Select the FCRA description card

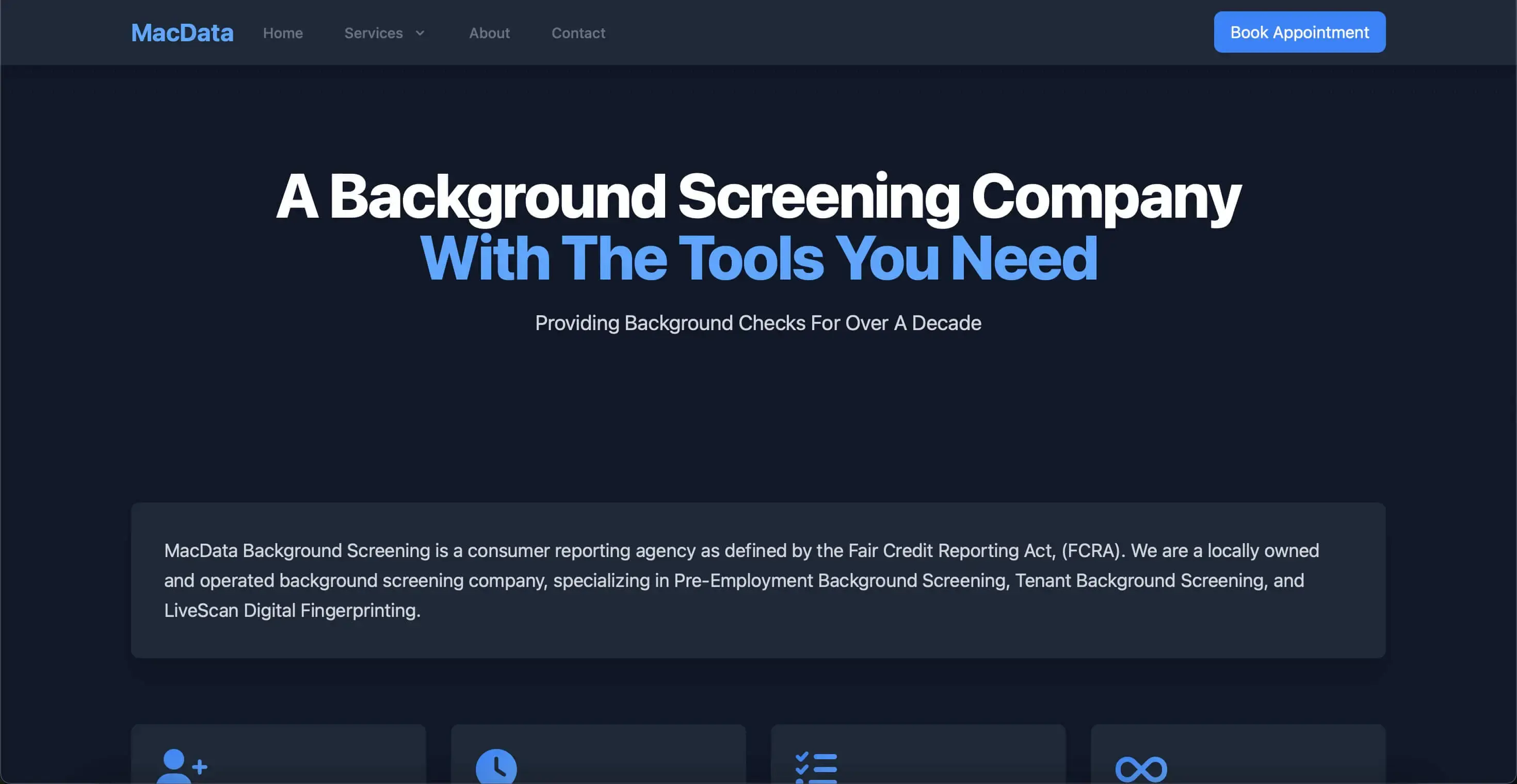(x=758, y=581)
